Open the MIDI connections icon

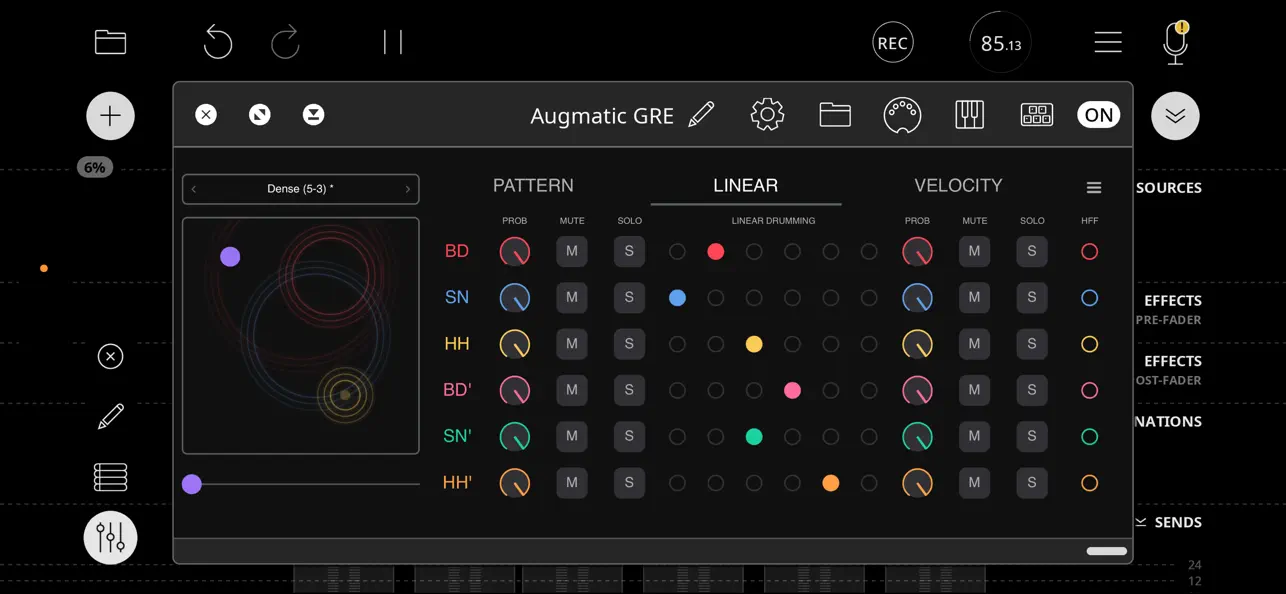coord(903,114)
